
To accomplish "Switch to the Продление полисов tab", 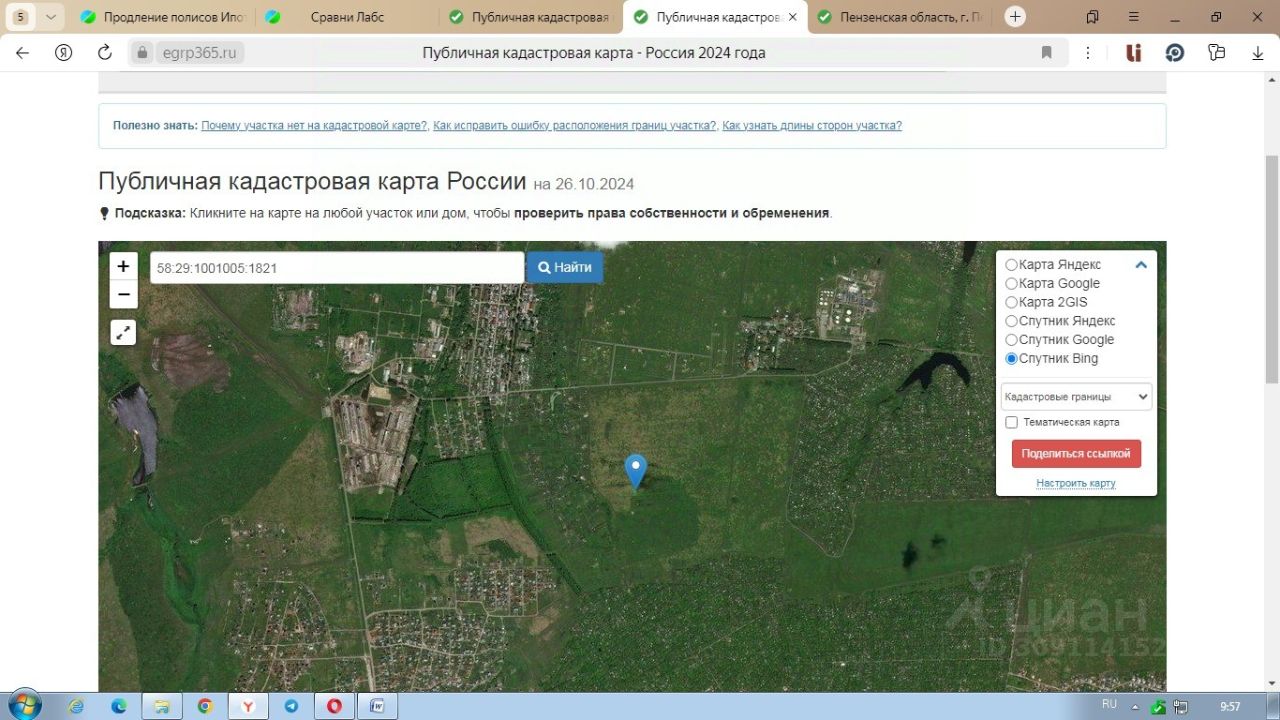I will [x=166, y=17].
